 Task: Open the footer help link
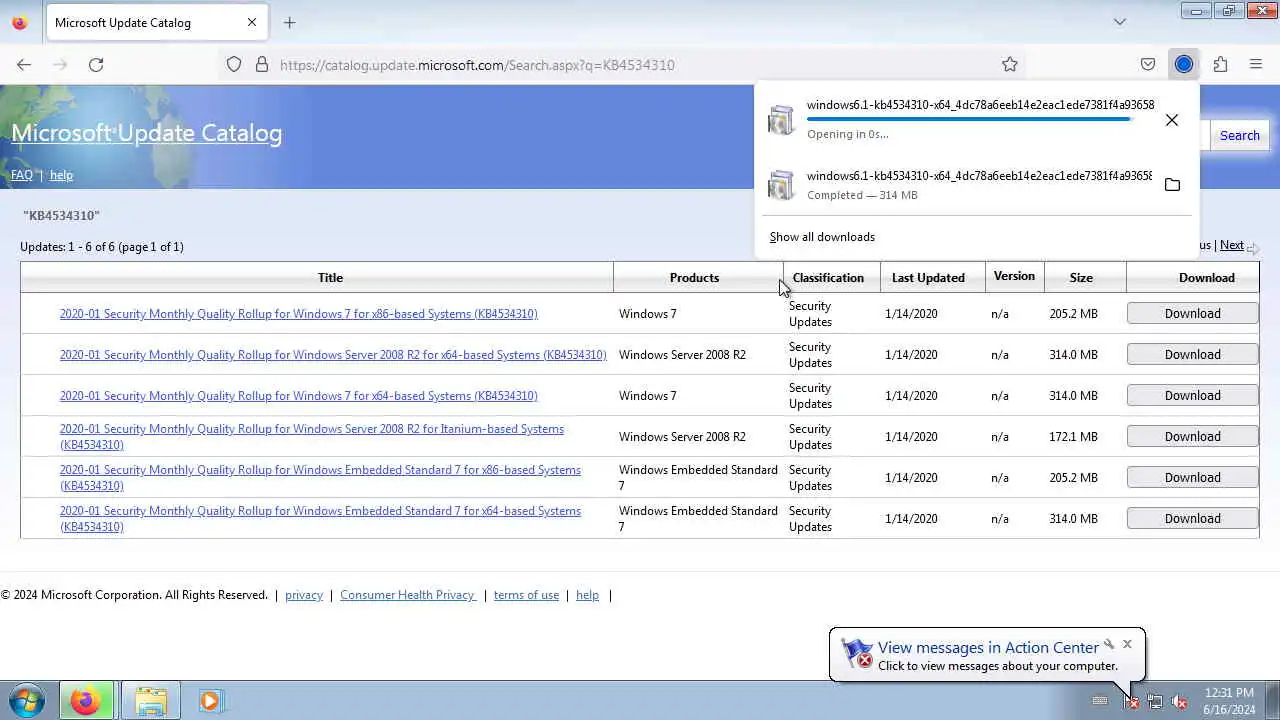pyautogui.click(x=587, y=595)
